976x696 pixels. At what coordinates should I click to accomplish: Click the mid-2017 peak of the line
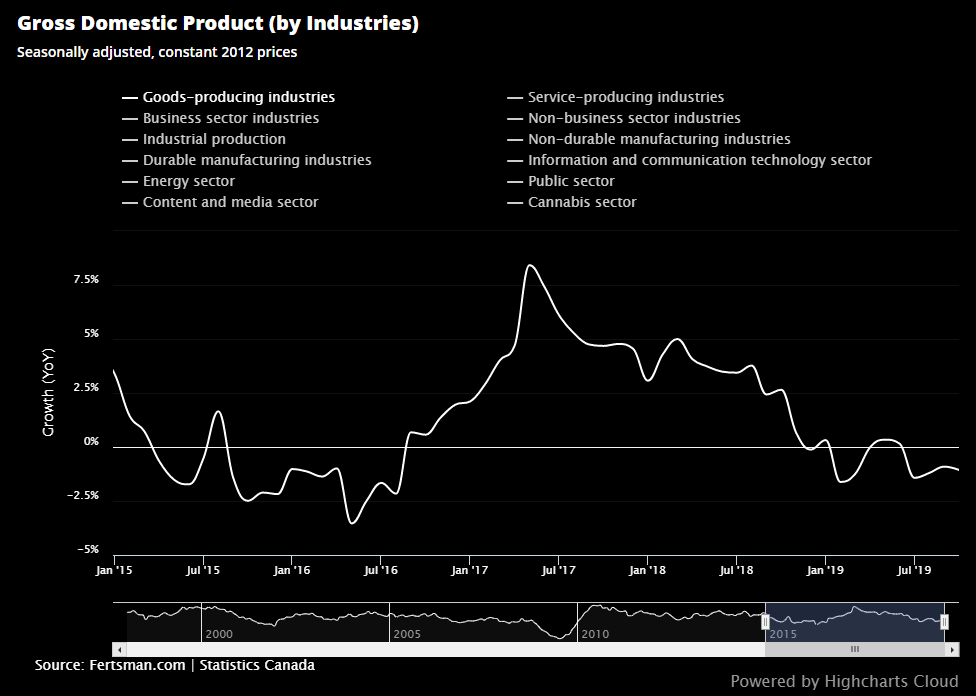pyautogui.click(x=530, y=266)
